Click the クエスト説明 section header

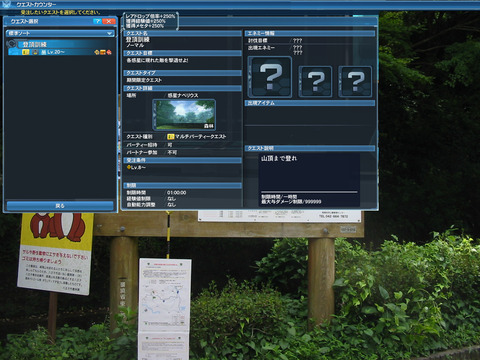[x=310, y=148]
